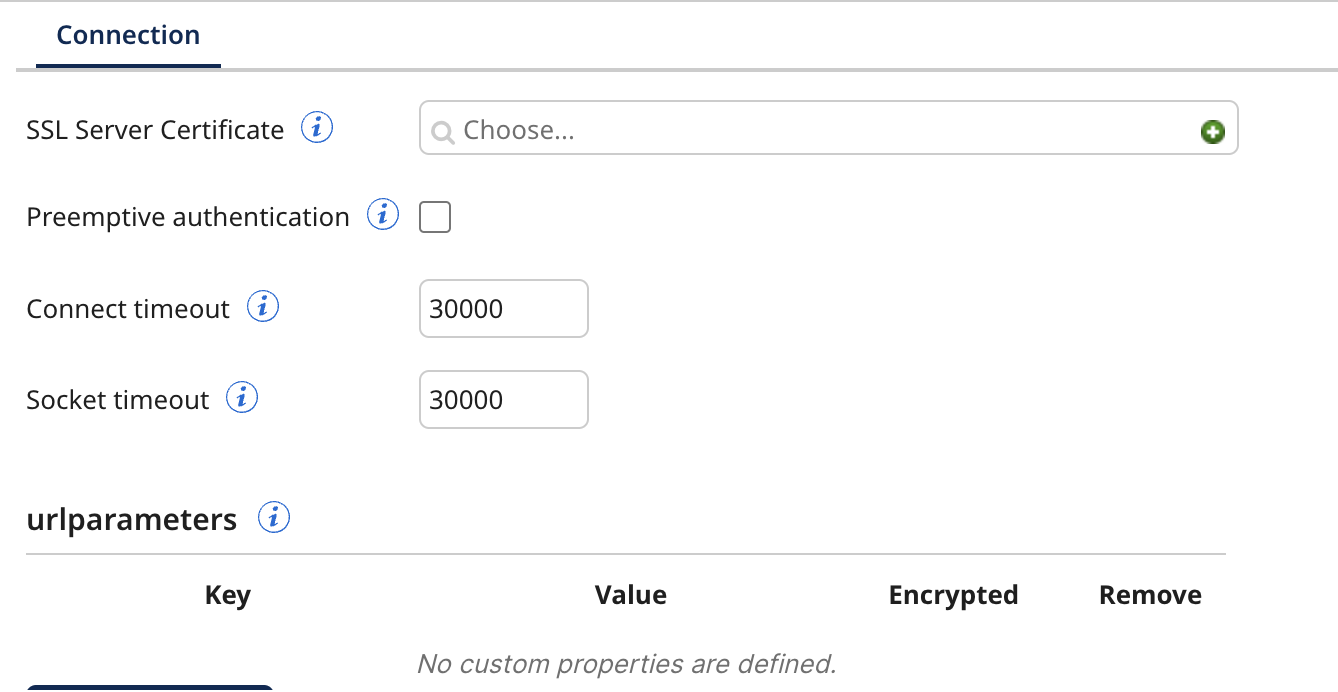
Task: Click the Preemptive authentication label
Action: [x=188, y=217]
